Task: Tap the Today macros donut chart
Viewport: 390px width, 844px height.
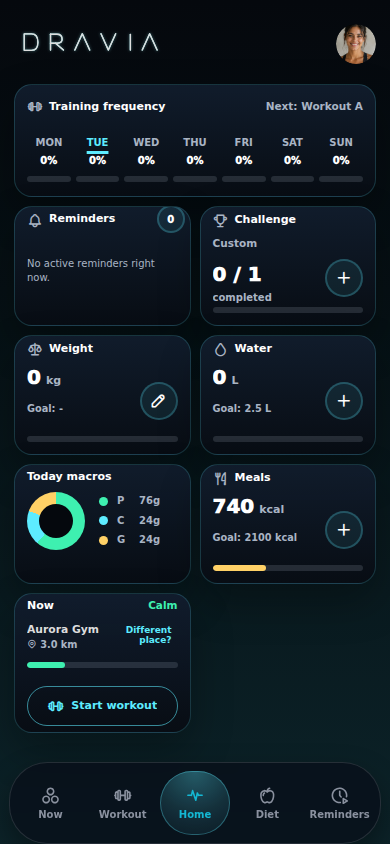Action: [x=56, y=521]
